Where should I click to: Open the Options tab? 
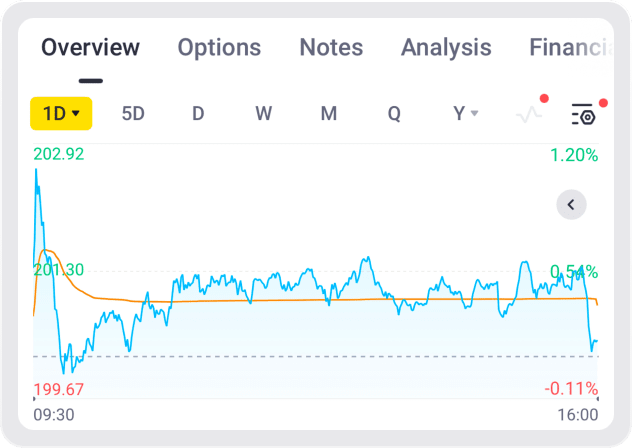click(219, 47)
